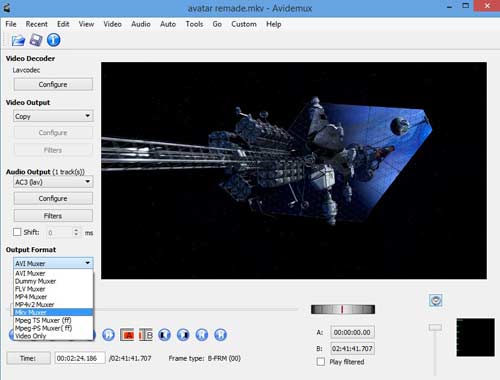Select Mpeg-PS Muxer (ff) option
Viewport: 500px width, 380px height.
(53, 328)
